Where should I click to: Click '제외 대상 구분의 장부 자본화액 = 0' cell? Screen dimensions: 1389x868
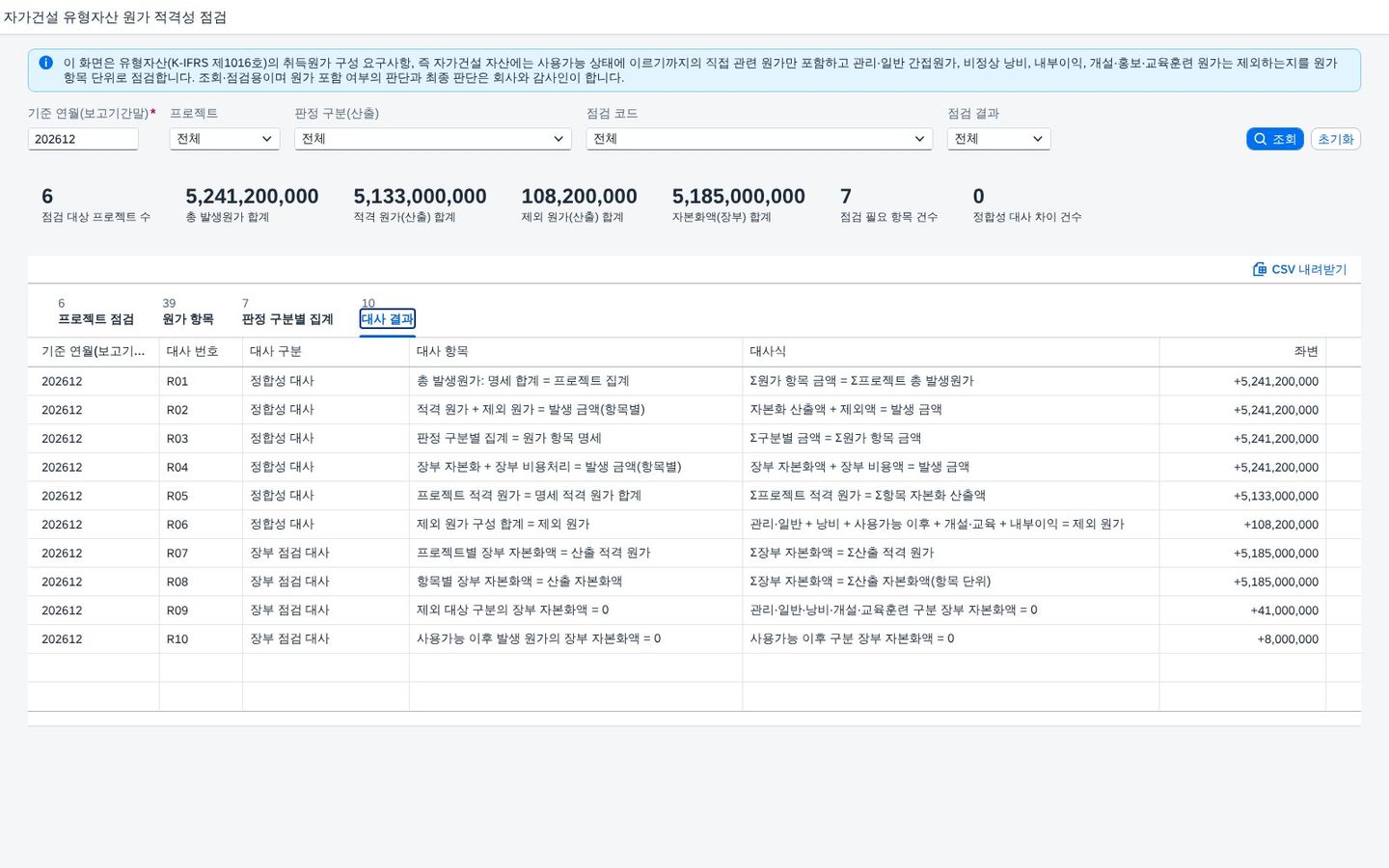tap(576, 610)
